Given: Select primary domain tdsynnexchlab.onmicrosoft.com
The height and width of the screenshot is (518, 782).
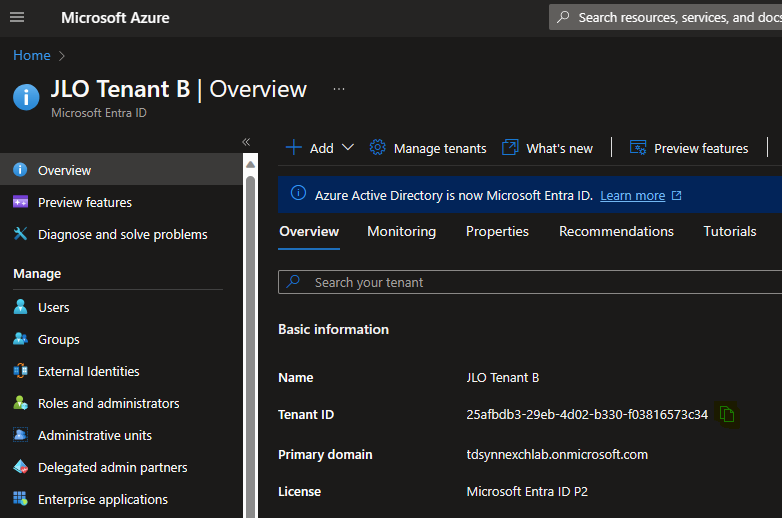Looking at the screenshot, I should [x=557, y=454].
